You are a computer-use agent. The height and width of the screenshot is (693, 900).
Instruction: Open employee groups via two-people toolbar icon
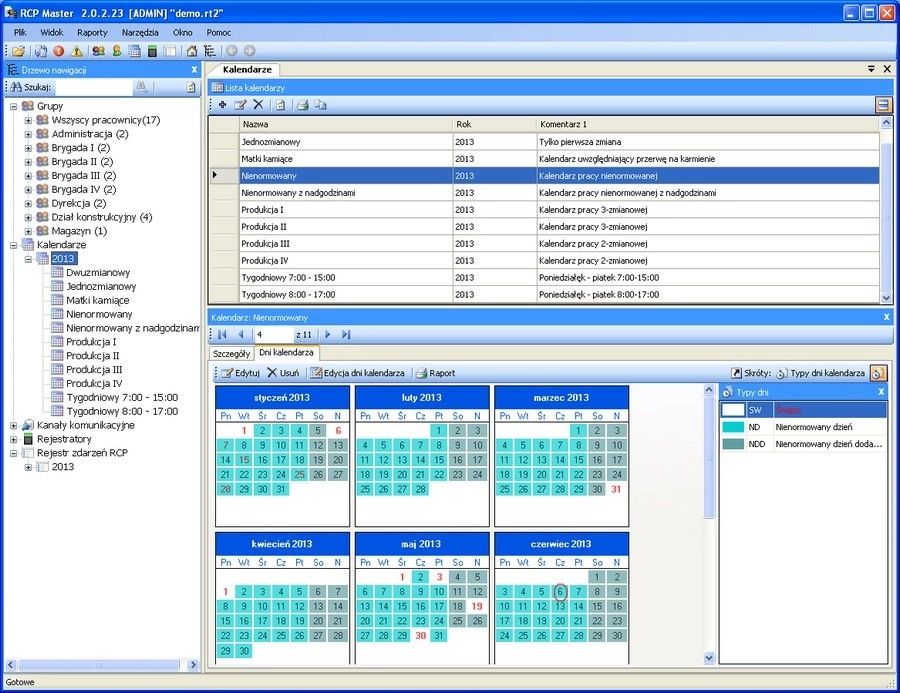(99, 51)
